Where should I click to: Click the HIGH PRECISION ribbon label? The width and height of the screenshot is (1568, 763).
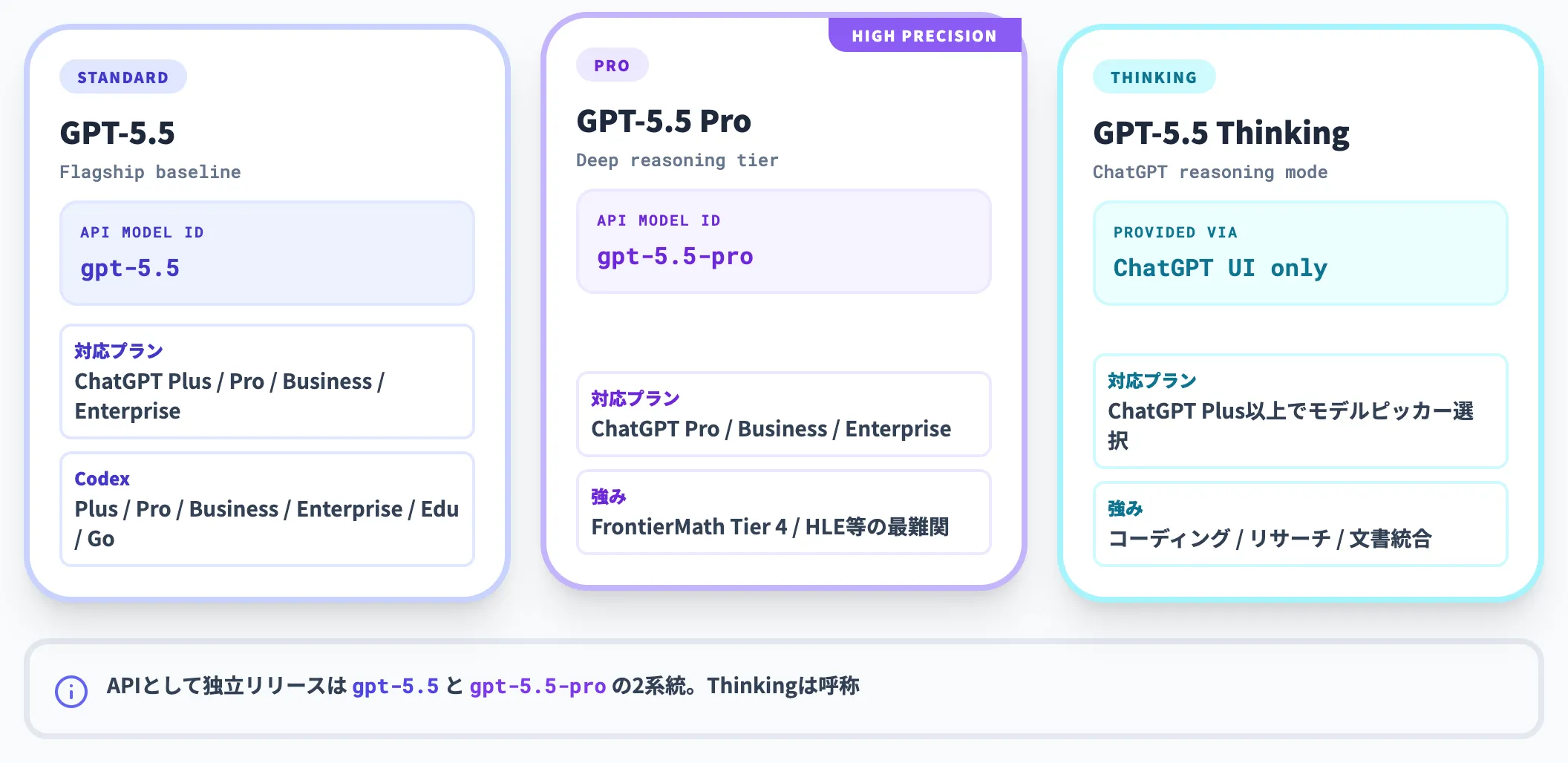pos(924,36)
